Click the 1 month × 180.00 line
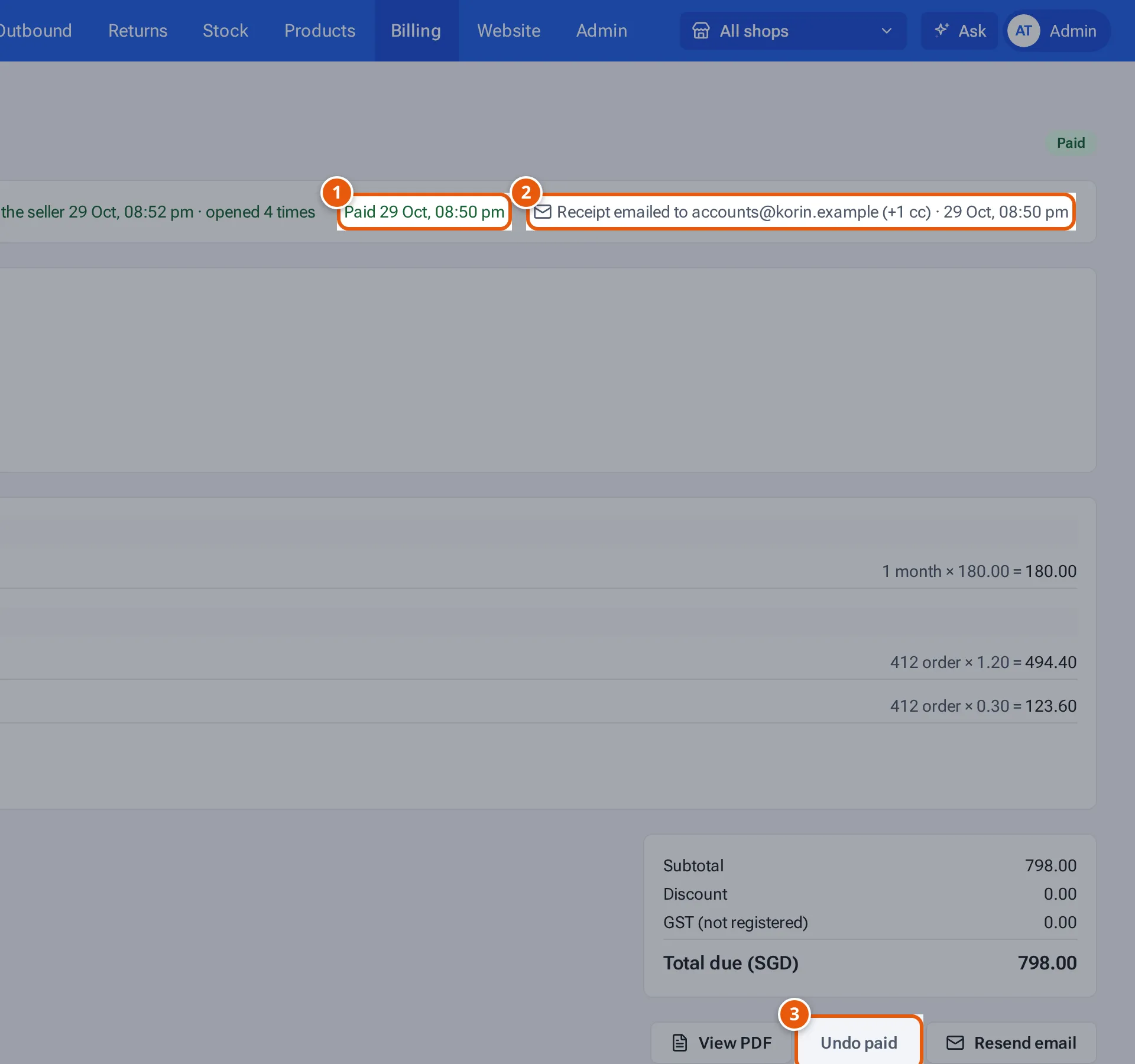The height and width of the screenshot is (1064, 1135). coord(979,571)
